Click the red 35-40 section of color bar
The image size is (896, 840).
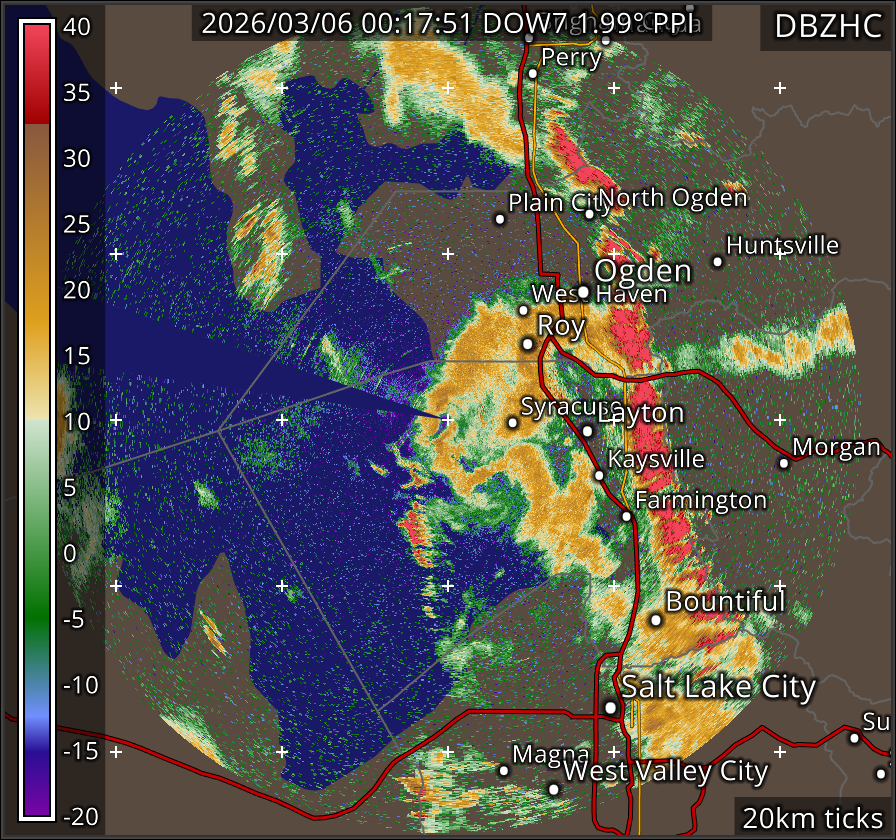click(x=37, y=72)
